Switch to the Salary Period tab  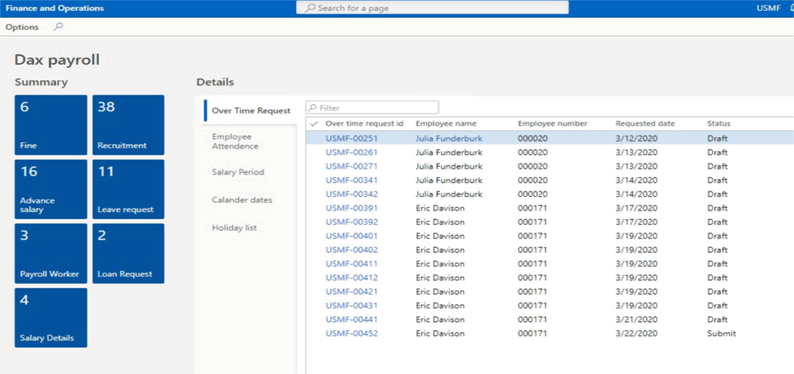click(x=238, y=172)
